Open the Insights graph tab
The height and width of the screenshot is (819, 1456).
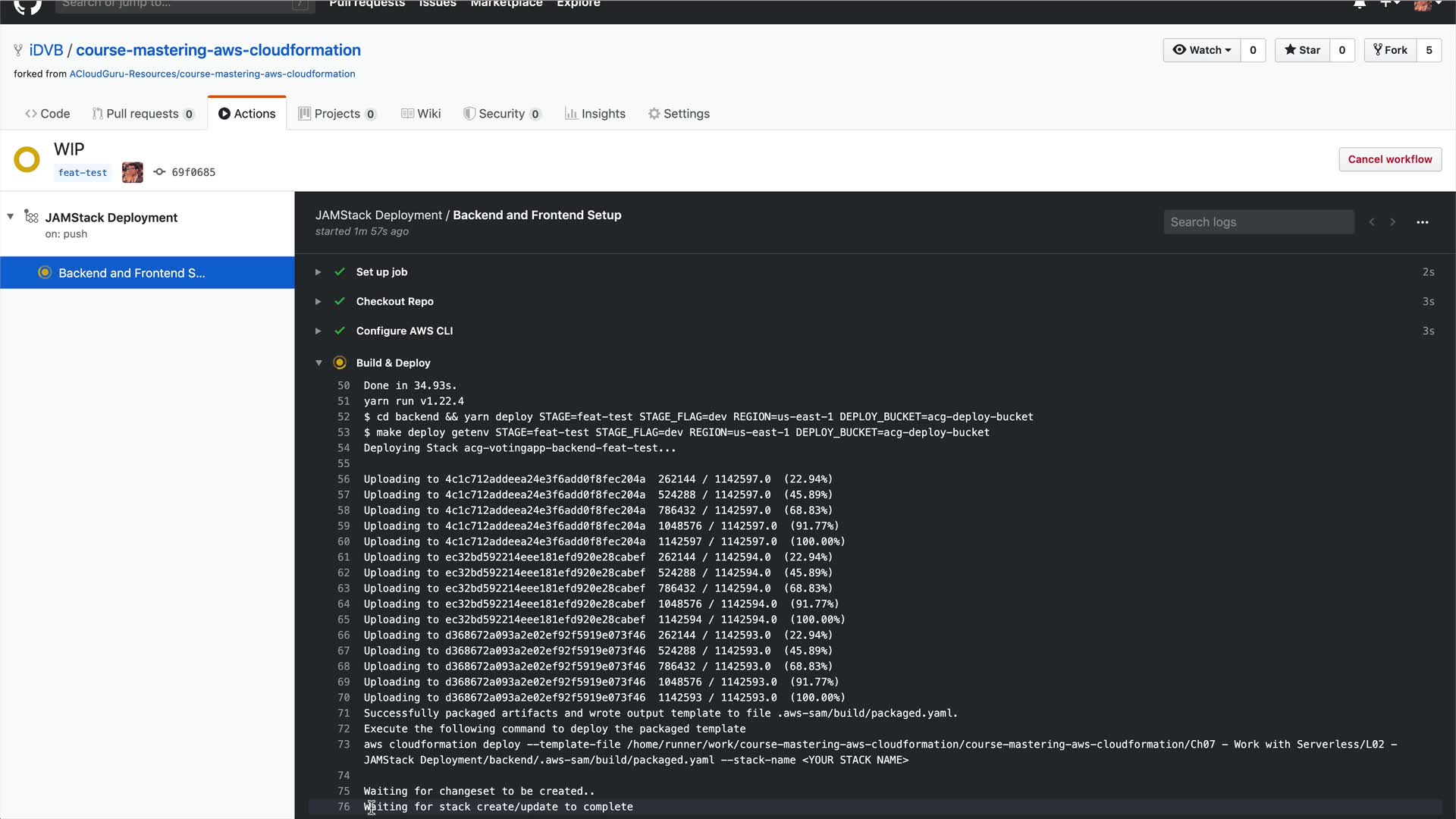tap(595, 114)
